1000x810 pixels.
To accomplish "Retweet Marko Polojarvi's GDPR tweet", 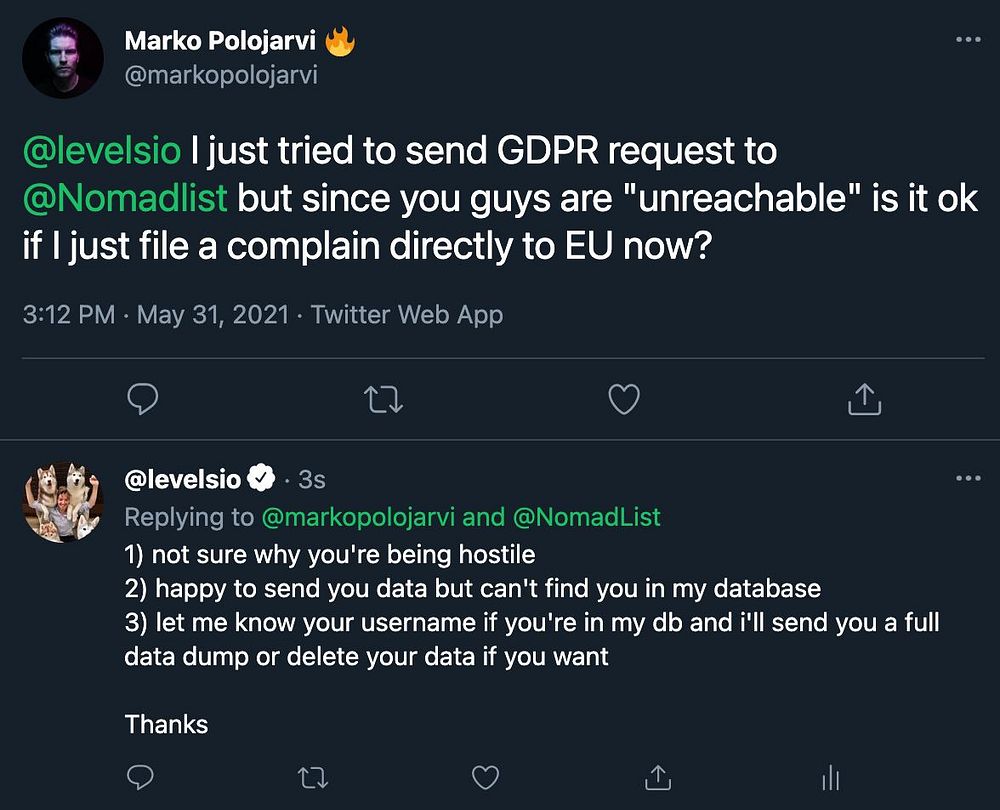I will click(384, 400).
